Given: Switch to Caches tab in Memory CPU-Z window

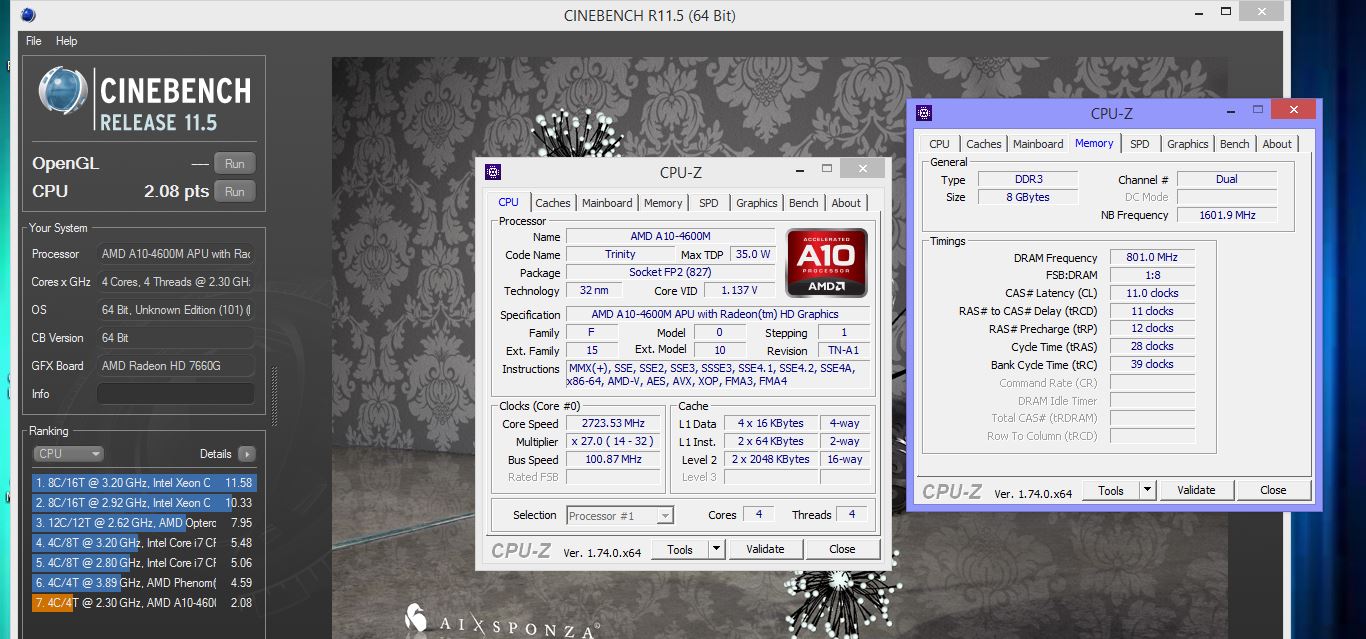Looking at the screenshot, I should click(x=984, y=144).
